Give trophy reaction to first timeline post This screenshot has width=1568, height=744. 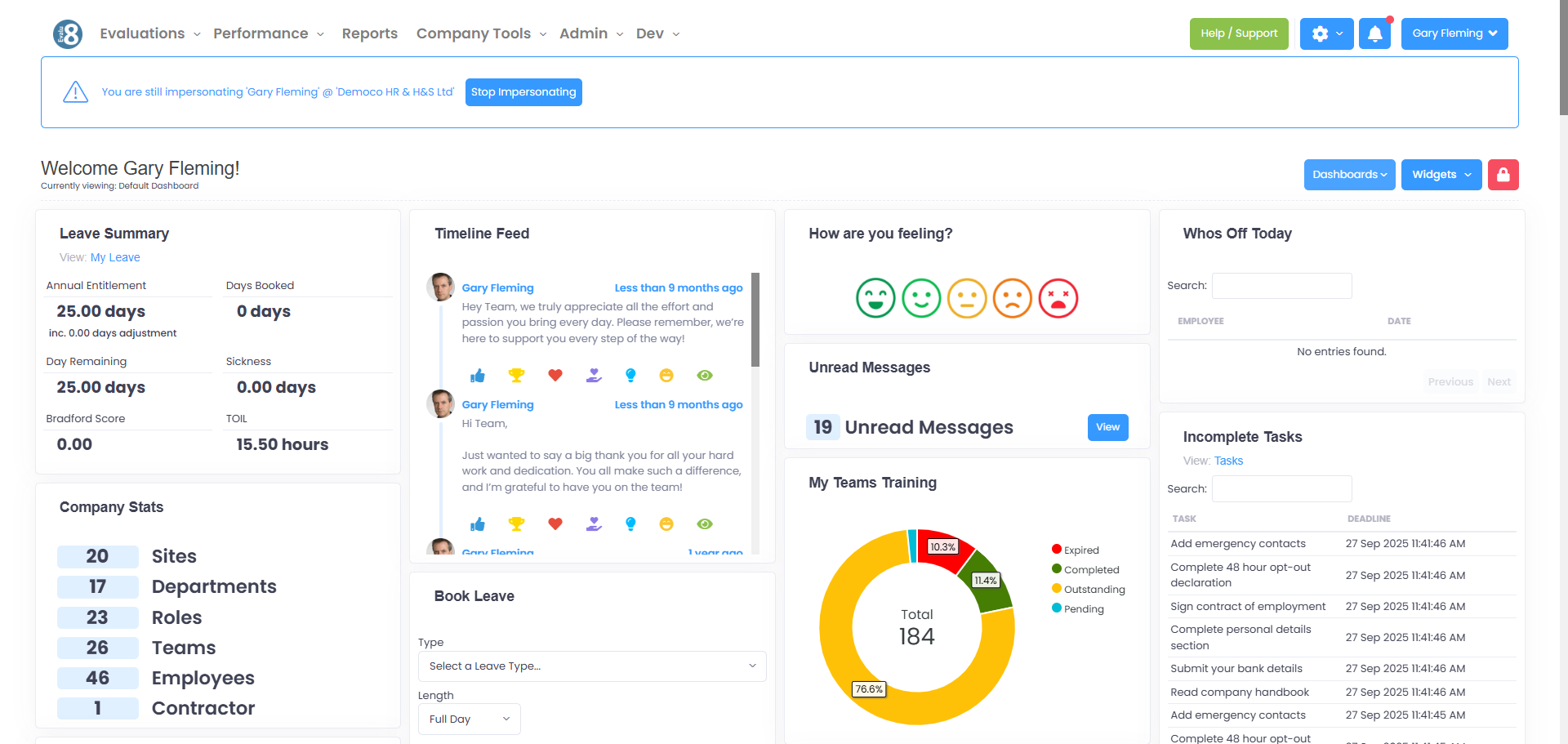coord(516,376)
